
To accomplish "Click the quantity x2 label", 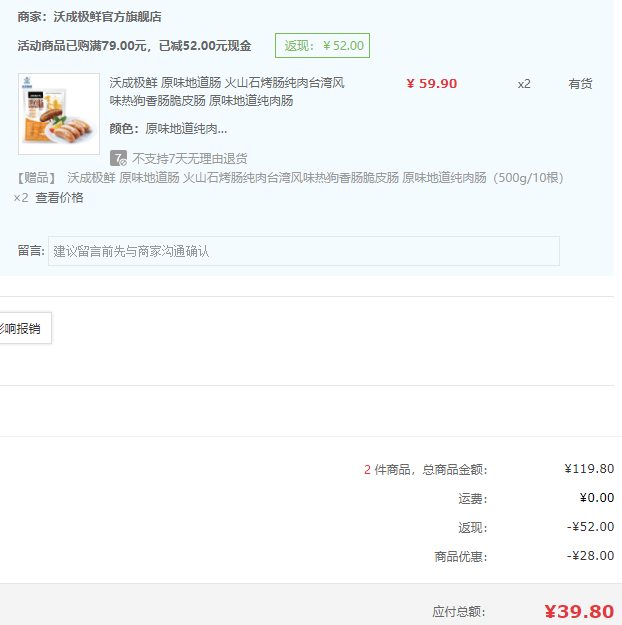I will tap(524, 84).
